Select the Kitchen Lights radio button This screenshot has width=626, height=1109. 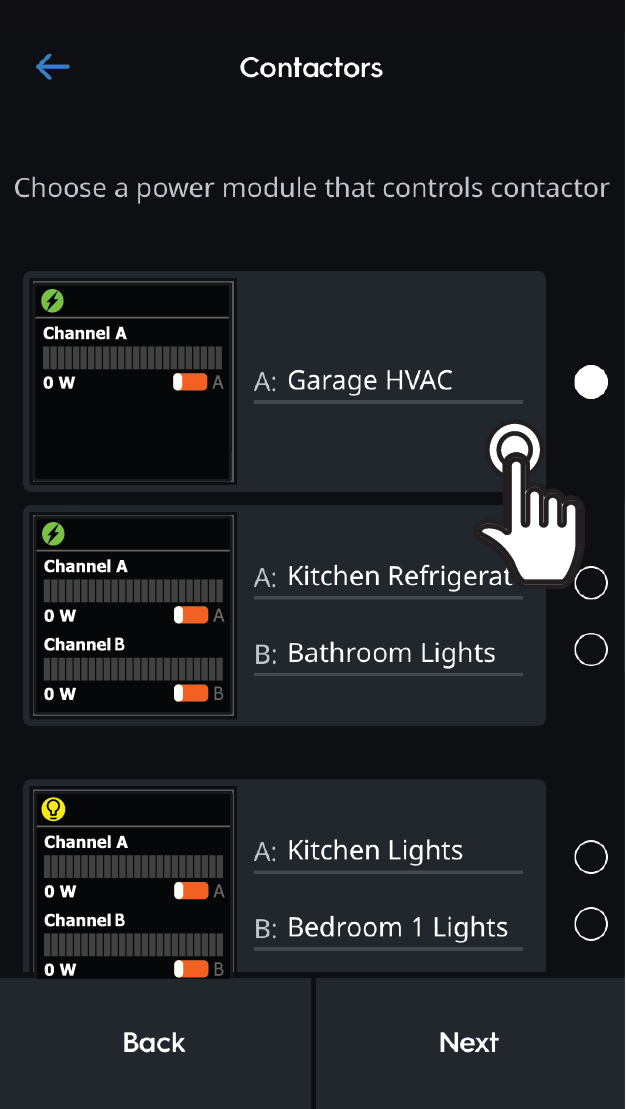tap(591, 857)
